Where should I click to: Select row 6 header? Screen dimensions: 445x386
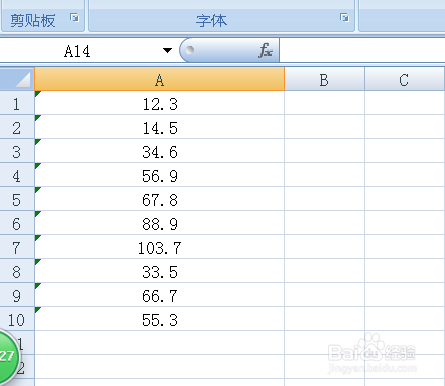[x=17, y=223]
